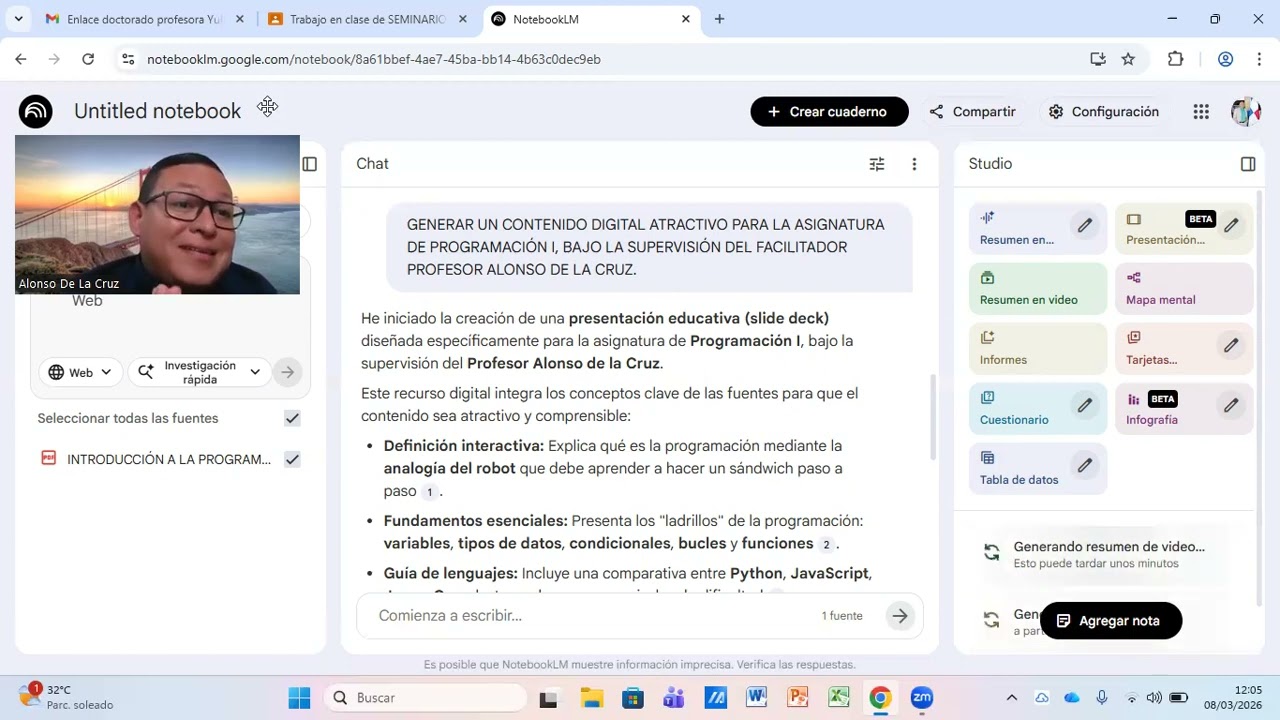The image size is (1280, 720).
Task: Open citation 2 reference chip
Action: click(826, 544)
